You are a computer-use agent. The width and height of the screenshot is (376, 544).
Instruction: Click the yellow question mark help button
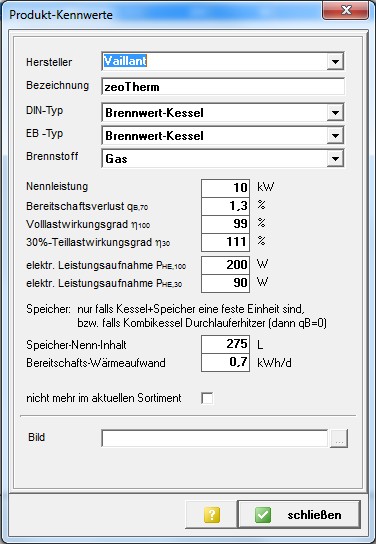click(x=211, y=514)
